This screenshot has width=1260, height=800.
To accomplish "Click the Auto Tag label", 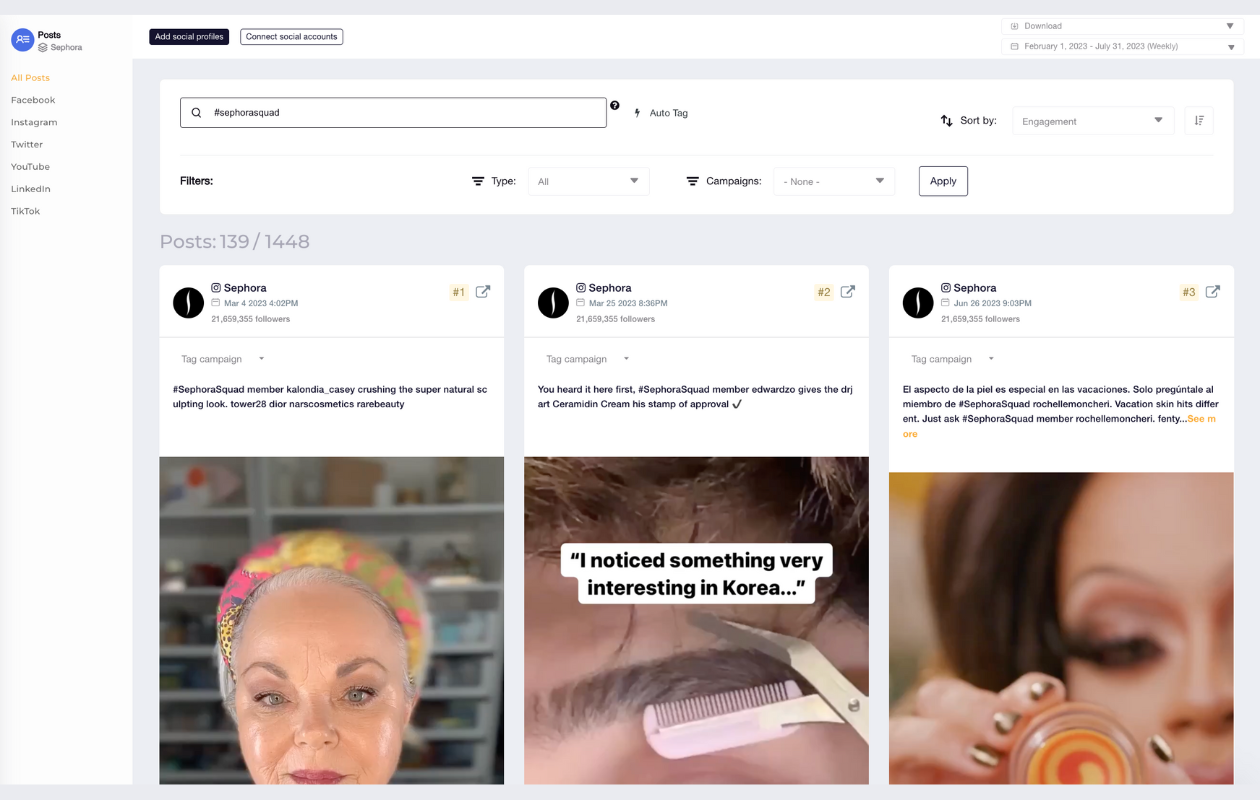I will pos(669,113).
